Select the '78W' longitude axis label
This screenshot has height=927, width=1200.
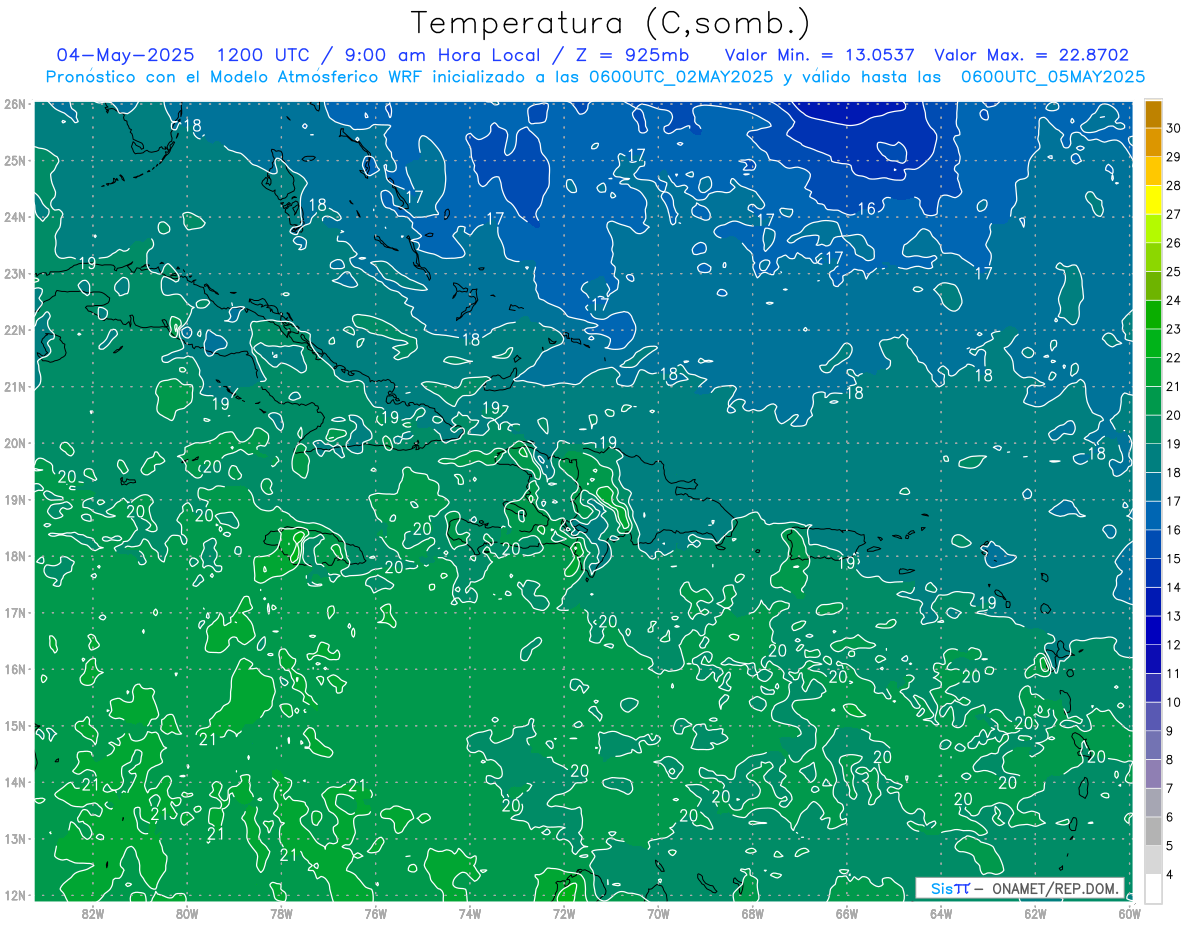(x=281, y=913)
